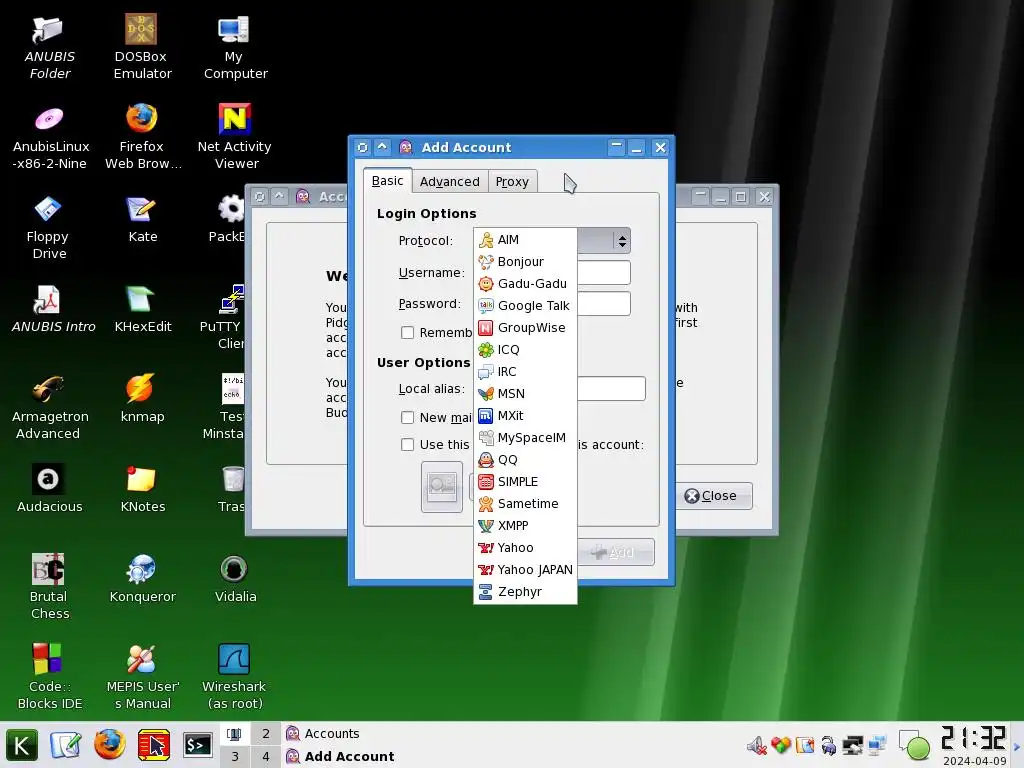This screenshot has width=1024, height=768.
Task: Open Konqueror desktop icon
Action: click(x=142, y=579)
